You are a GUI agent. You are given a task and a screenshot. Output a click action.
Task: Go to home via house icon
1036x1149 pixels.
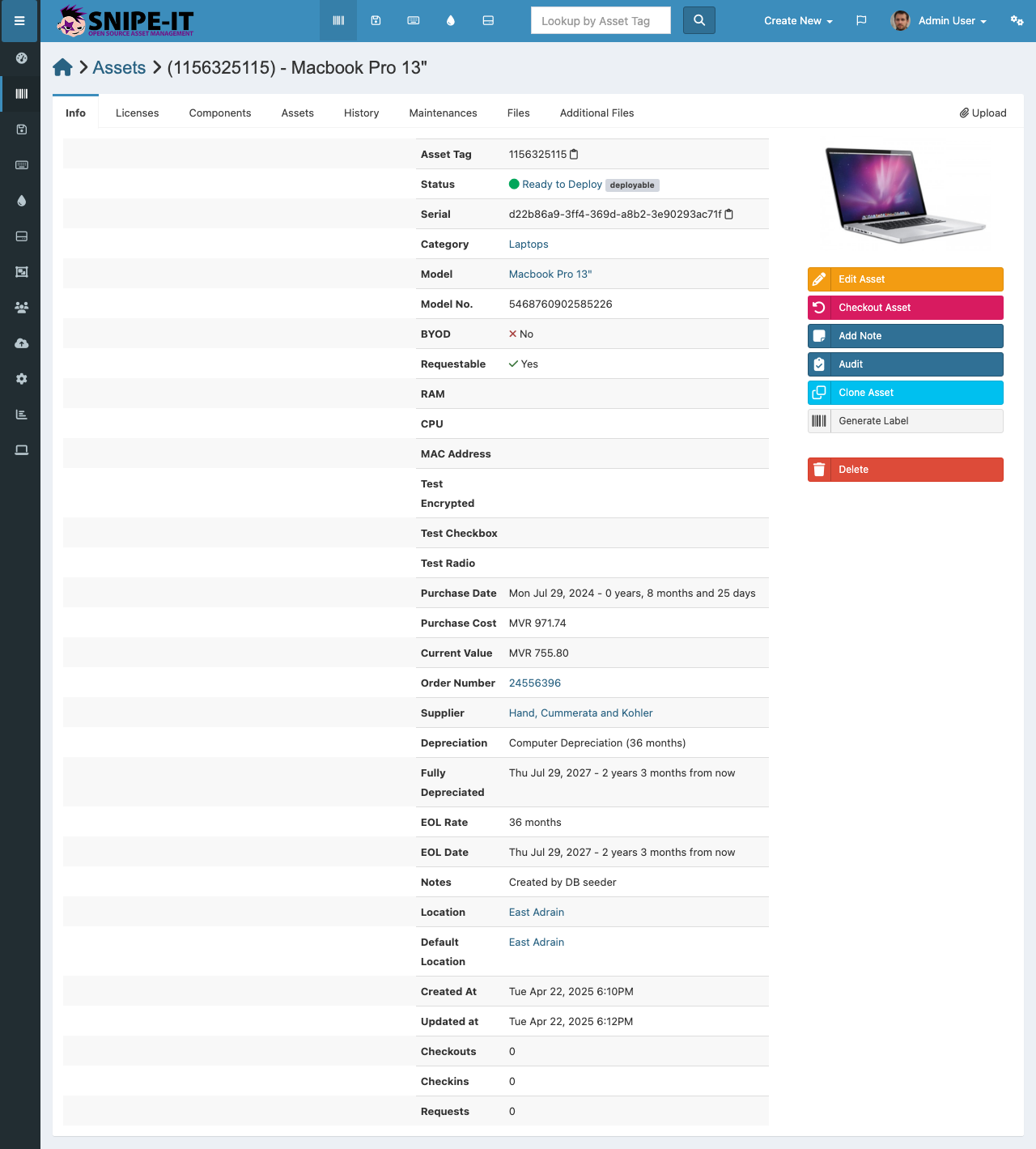[62, 67]
